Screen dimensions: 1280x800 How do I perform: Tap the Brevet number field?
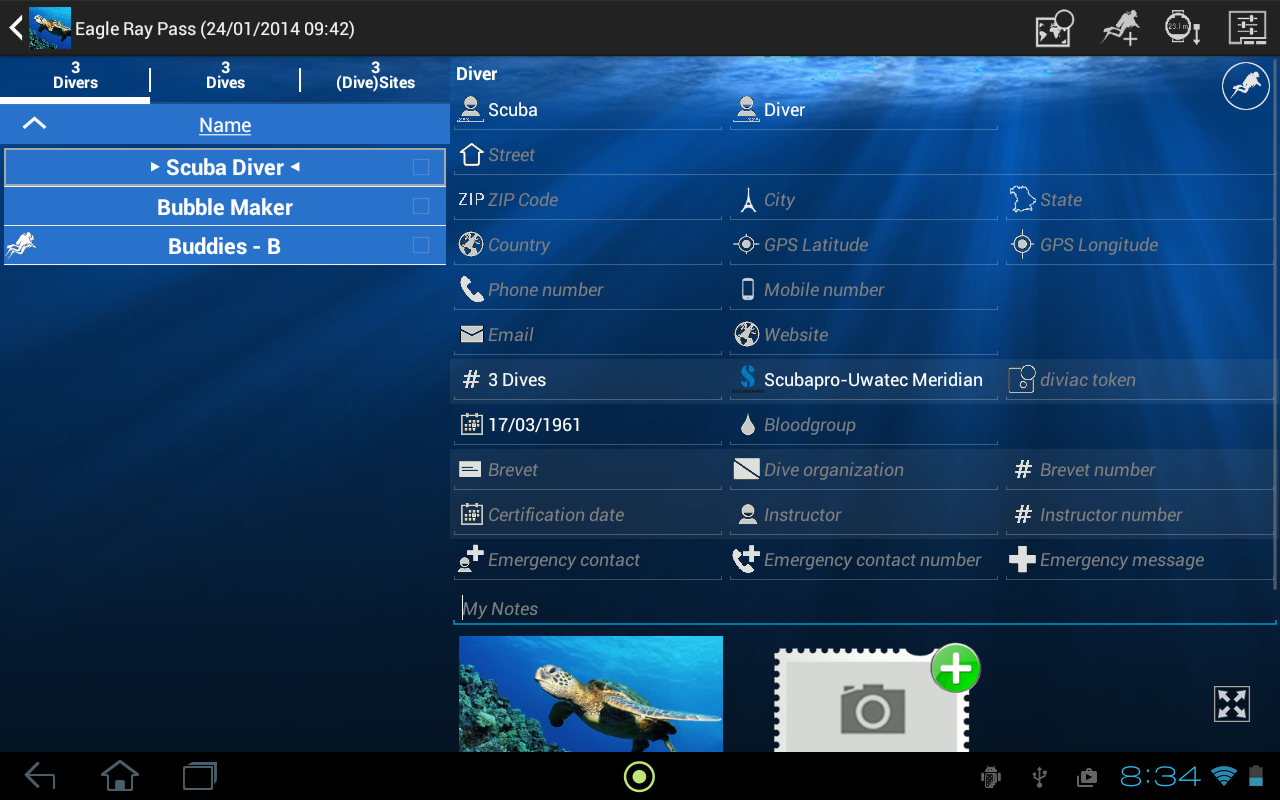(x=1140, y=470)
